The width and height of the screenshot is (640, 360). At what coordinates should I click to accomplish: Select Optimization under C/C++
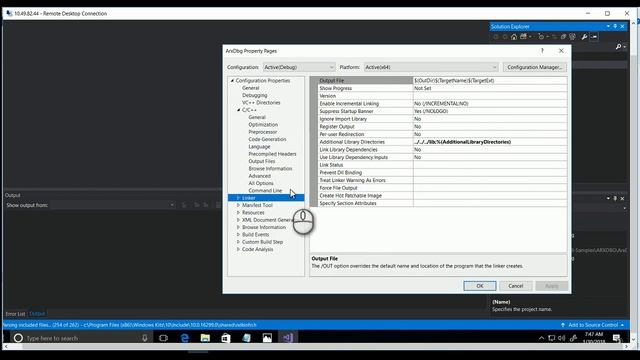coord(263,124)
